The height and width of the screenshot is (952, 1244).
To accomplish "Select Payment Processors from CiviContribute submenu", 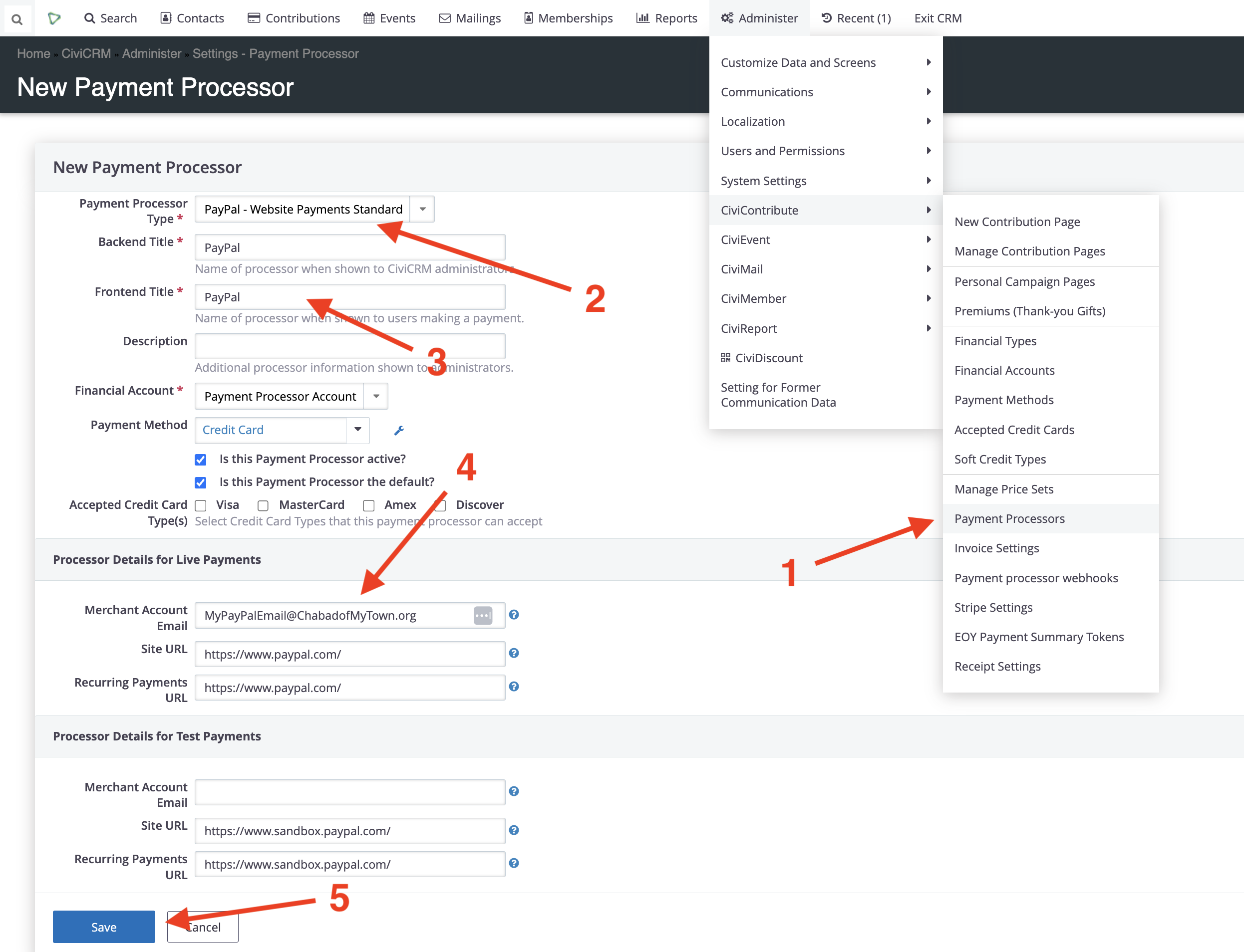I will [1009, 518].
